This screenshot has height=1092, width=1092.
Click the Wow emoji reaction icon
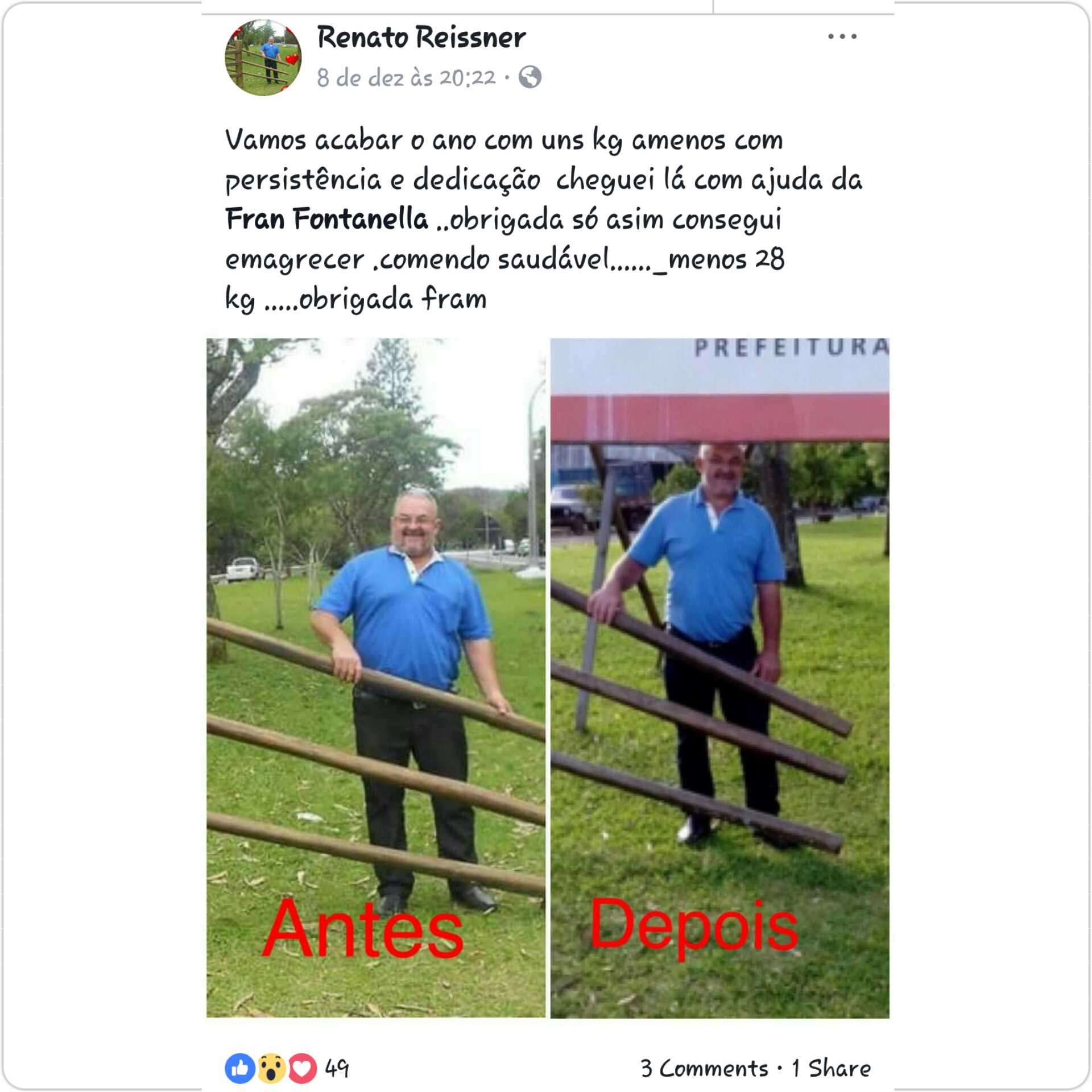click(271, 1069)
